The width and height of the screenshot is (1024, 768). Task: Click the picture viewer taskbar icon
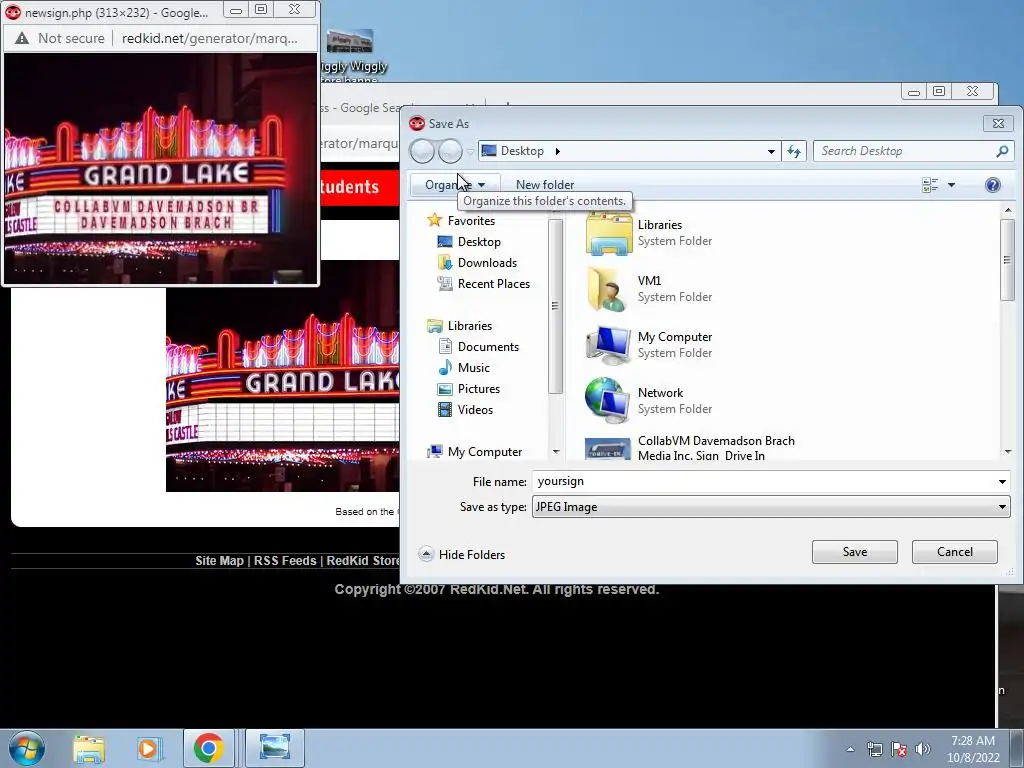pyautogui.click(x=274, y=747)
